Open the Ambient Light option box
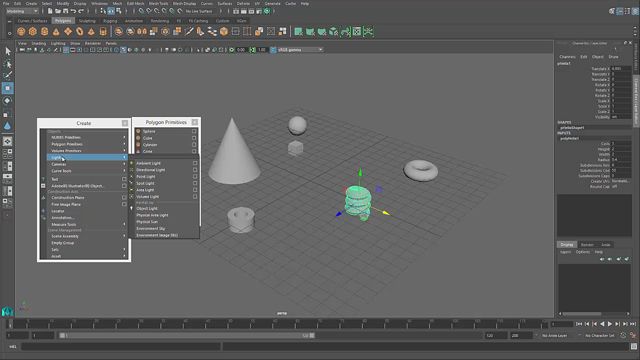Viewport: 640px width, 360px height. (x=195, y=163)
